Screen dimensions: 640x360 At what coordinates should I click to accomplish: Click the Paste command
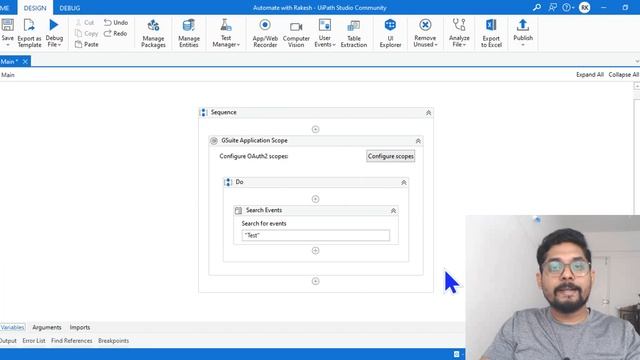(x=87, y=44)
